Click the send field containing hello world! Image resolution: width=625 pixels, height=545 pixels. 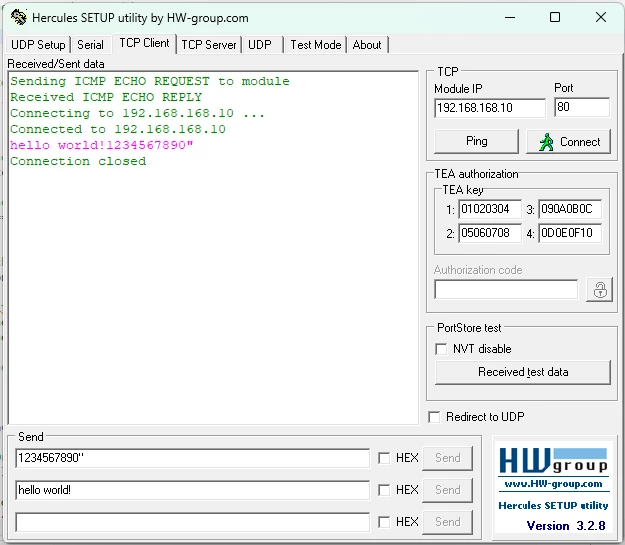point(193,490)
